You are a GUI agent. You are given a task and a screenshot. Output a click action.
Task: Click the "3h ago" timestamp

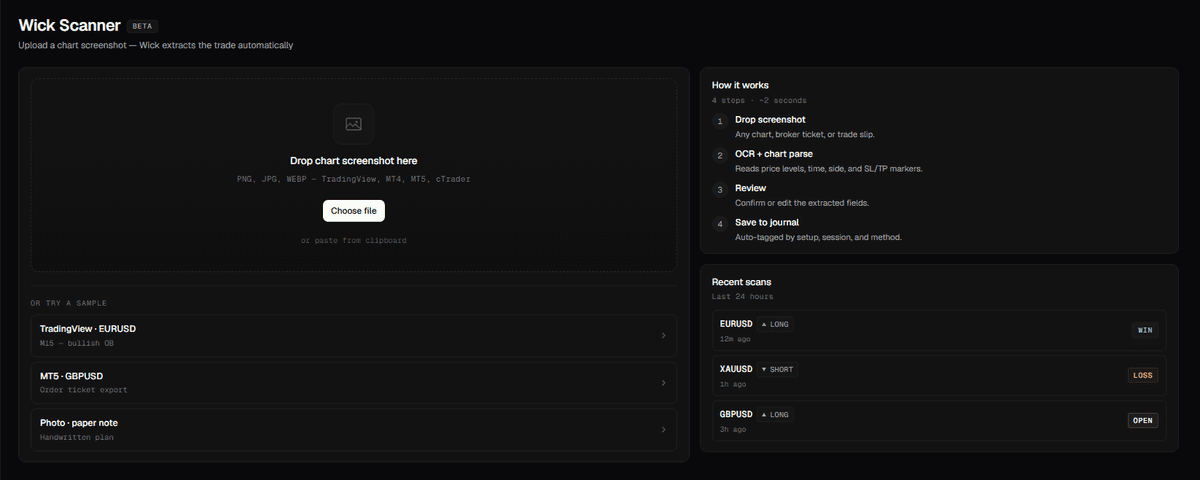point(733,429)
